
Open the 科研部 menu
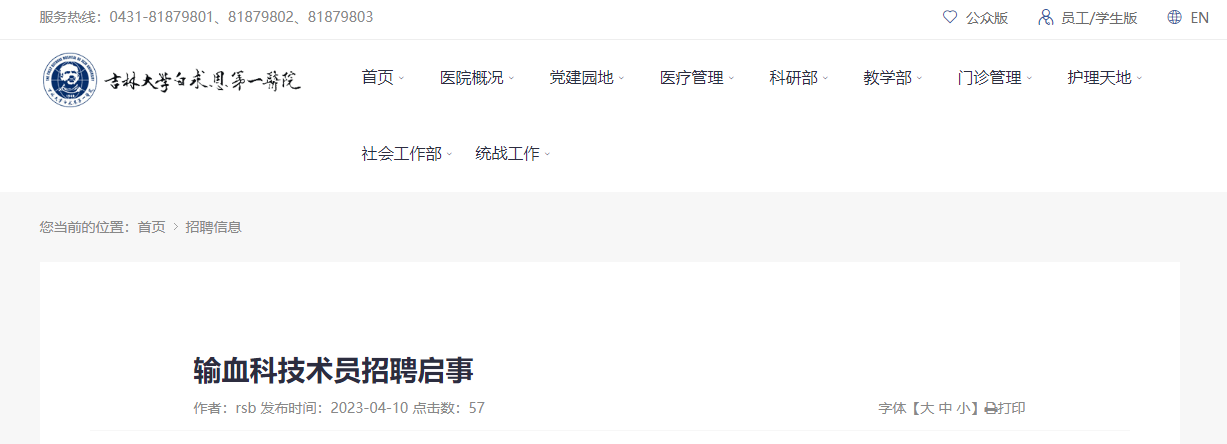(799, 77)
